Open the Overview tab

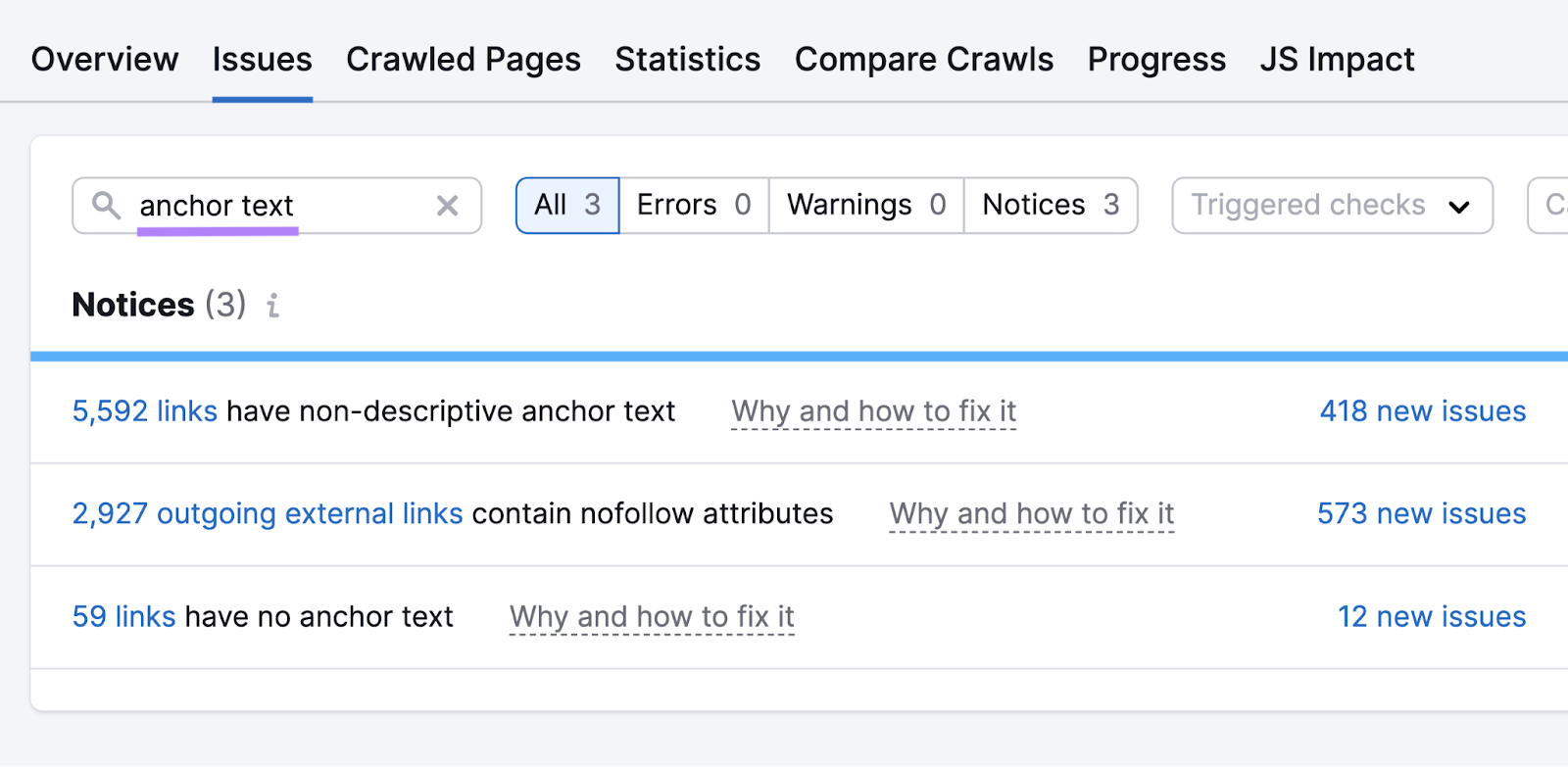105,60
